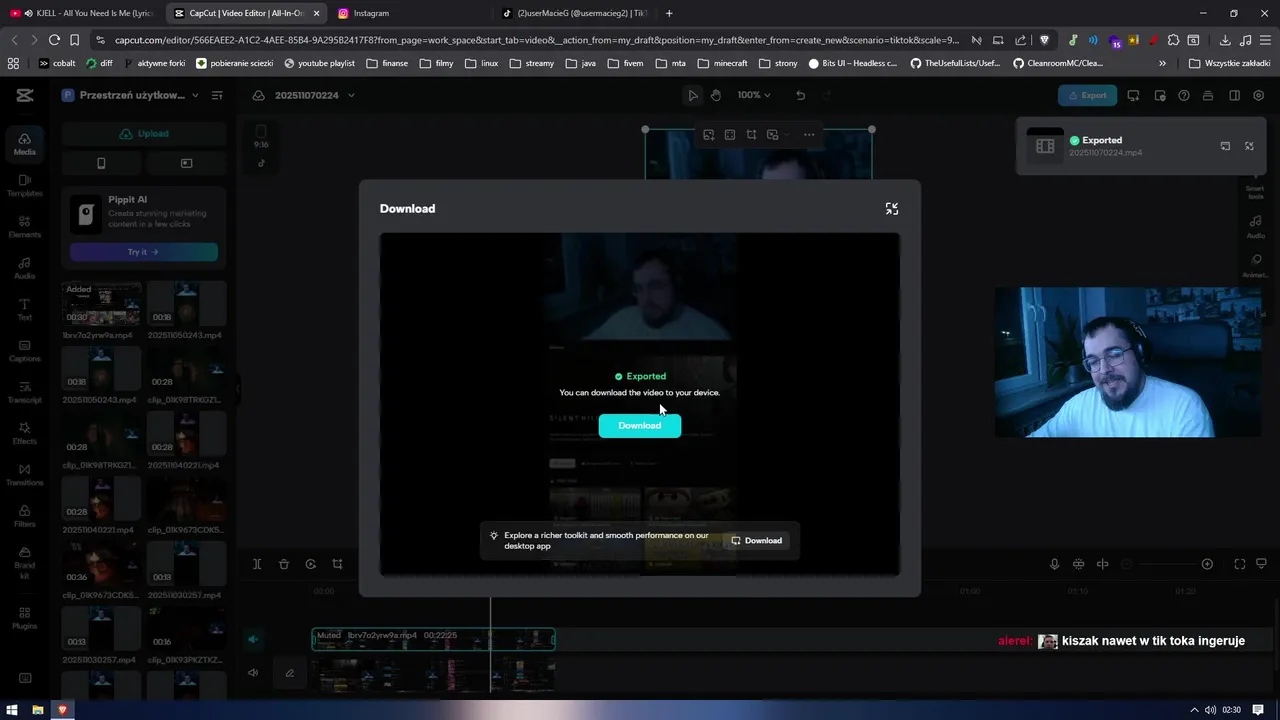Click the taskbar volume speaker icon

coord(1211,710)
